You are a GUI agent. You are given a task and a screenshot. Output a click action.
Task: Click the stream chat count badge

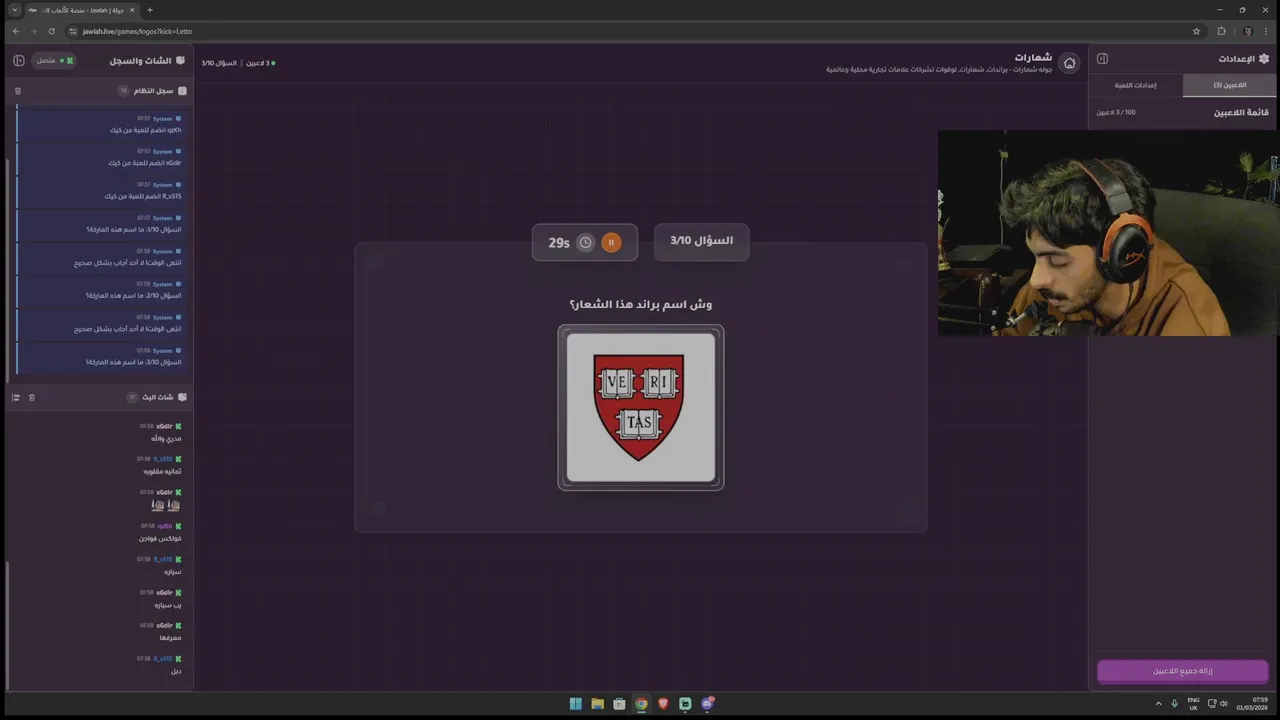point(132,398)
